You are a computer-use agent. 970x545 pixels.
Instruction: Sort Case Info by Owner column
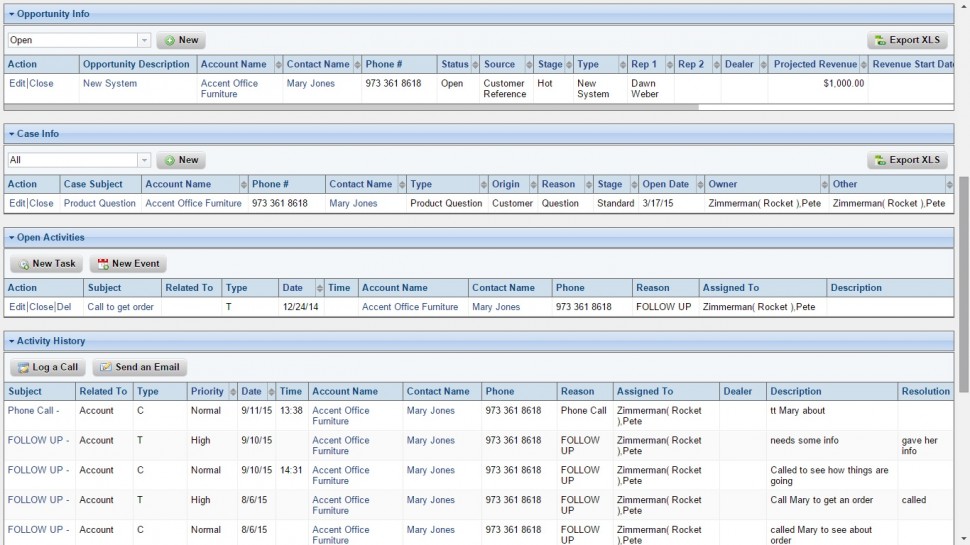[824, 184]
